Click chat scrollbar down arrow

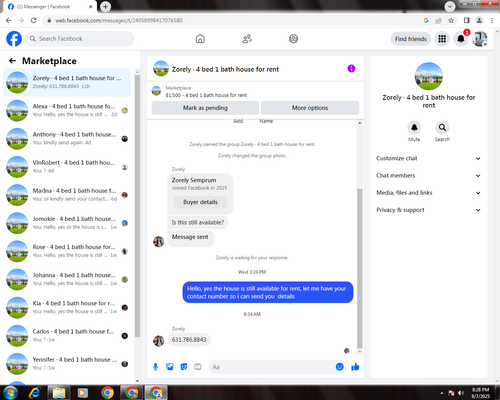pos(360,351)
